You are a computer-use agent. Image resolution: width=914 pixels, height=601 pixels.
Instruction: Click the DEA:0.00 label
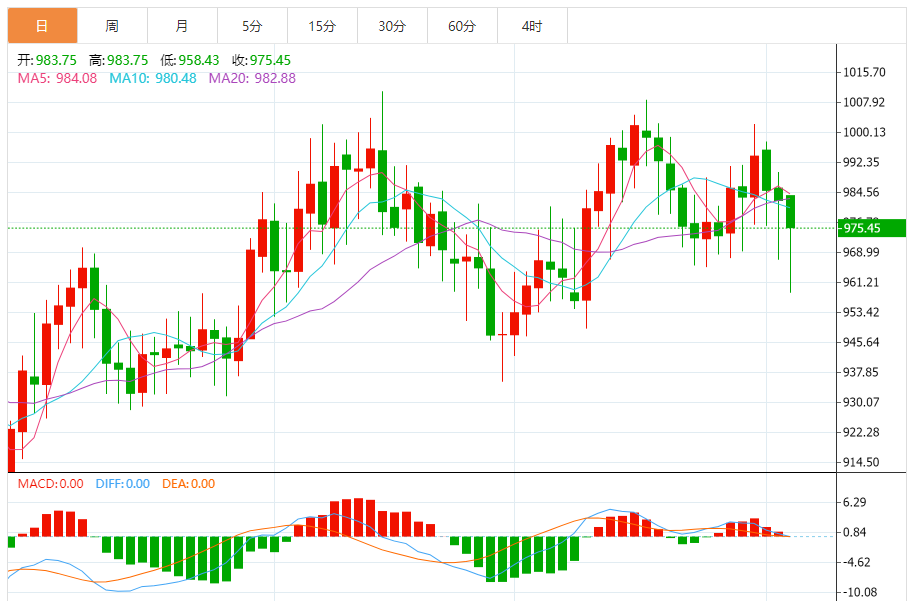click(188, 484)
